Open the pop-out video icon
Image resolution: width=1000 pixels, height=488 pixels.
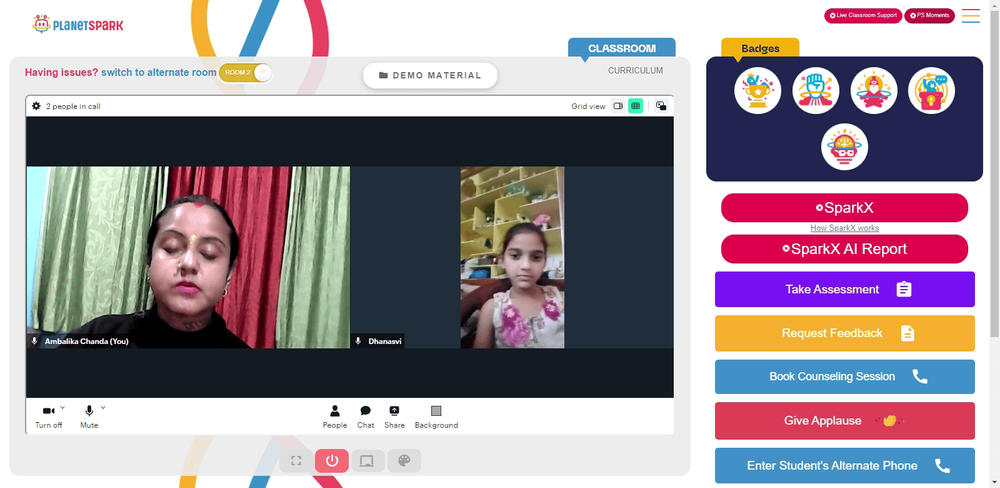(x=661, y=106)
